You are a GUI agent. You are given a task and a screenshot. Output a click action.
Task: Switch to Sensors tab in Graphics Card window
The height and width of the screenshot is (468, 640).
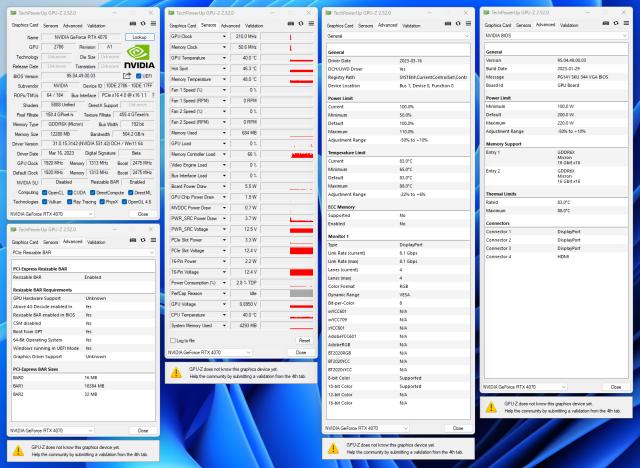click(x=51, y=26)
